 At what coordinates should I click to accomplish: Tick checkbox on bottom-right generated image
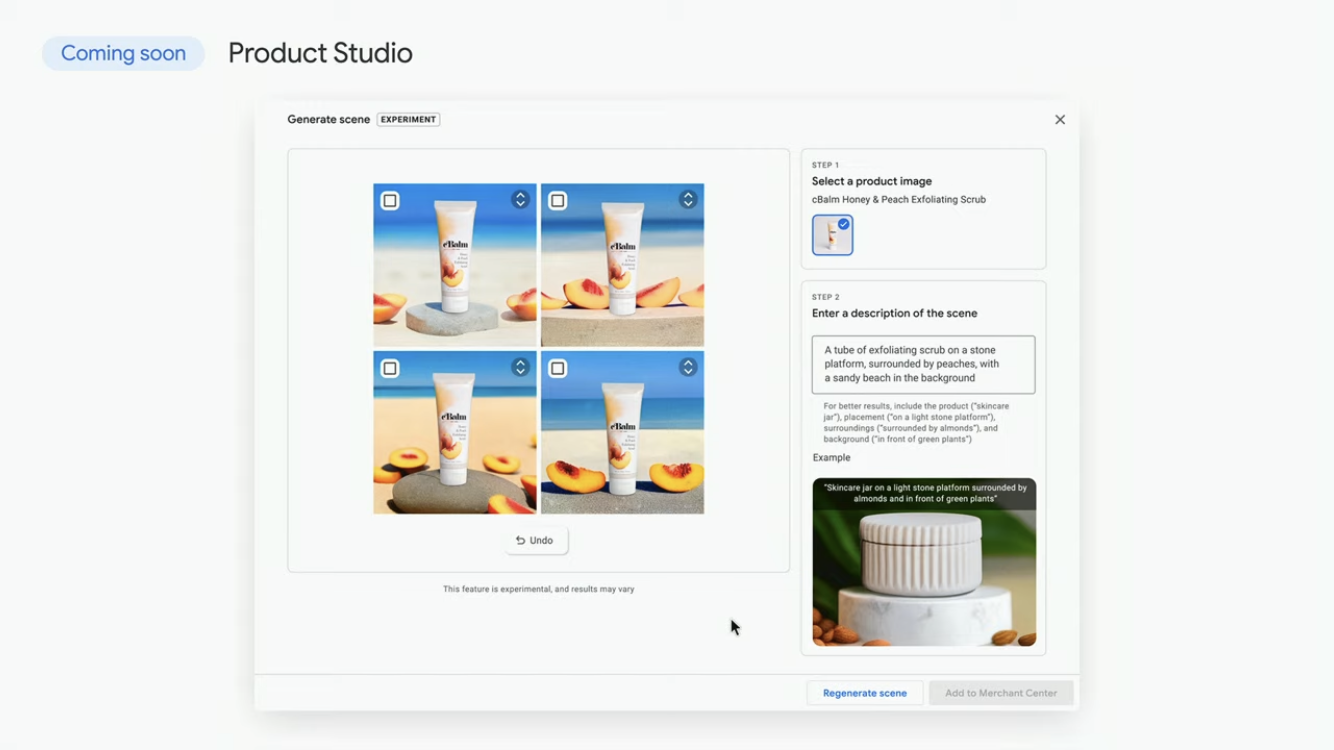[558, 369]
